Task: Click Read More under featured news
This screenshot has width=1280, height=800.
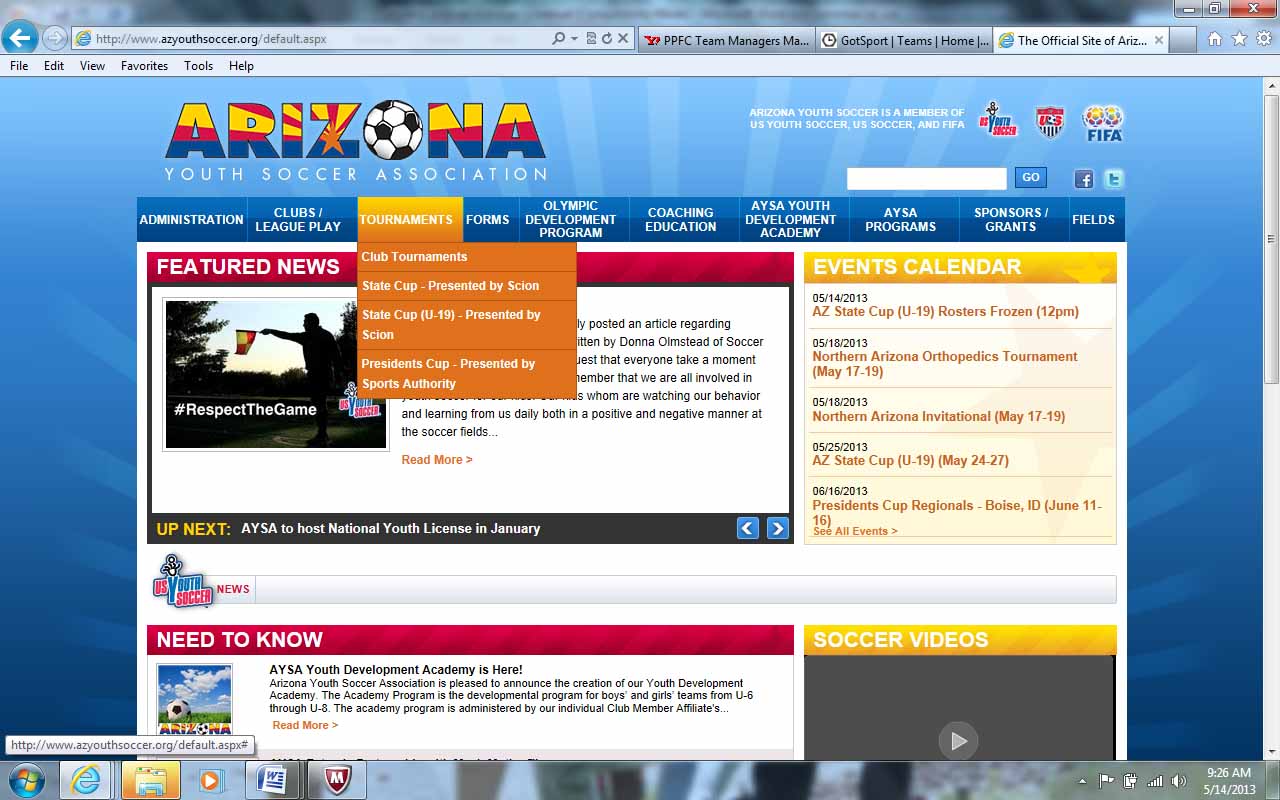Action: coord(437,460)
